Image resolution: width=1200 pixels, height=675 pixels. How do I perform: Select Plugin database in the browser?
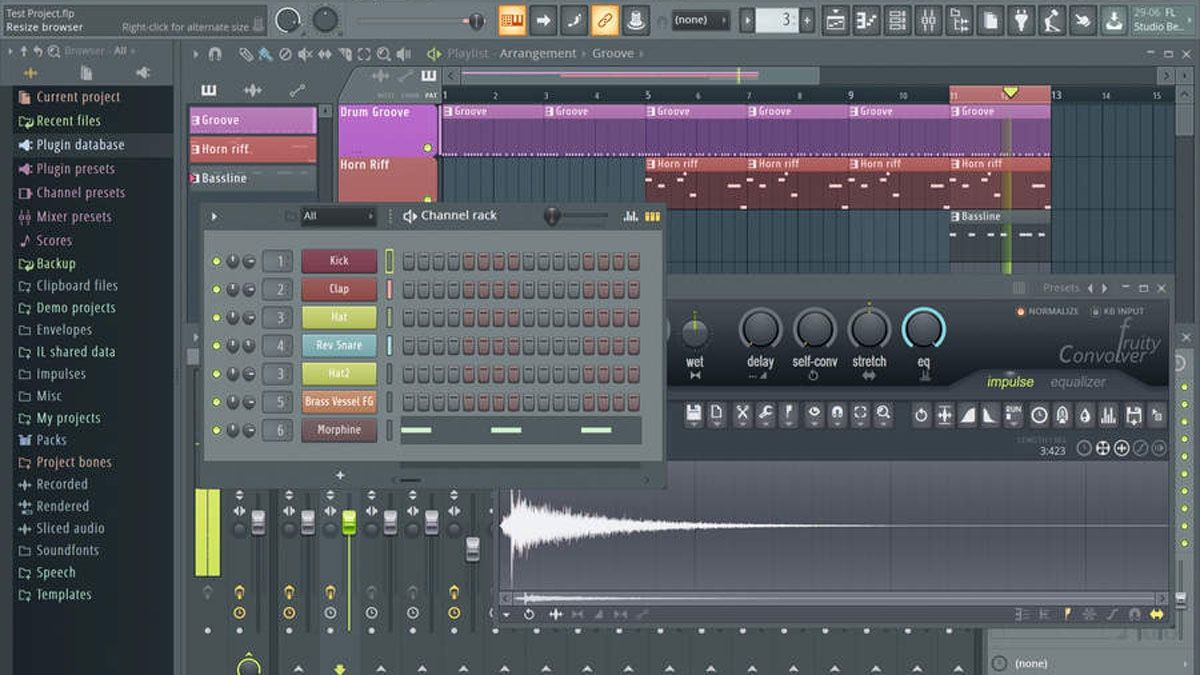(80, 145)
